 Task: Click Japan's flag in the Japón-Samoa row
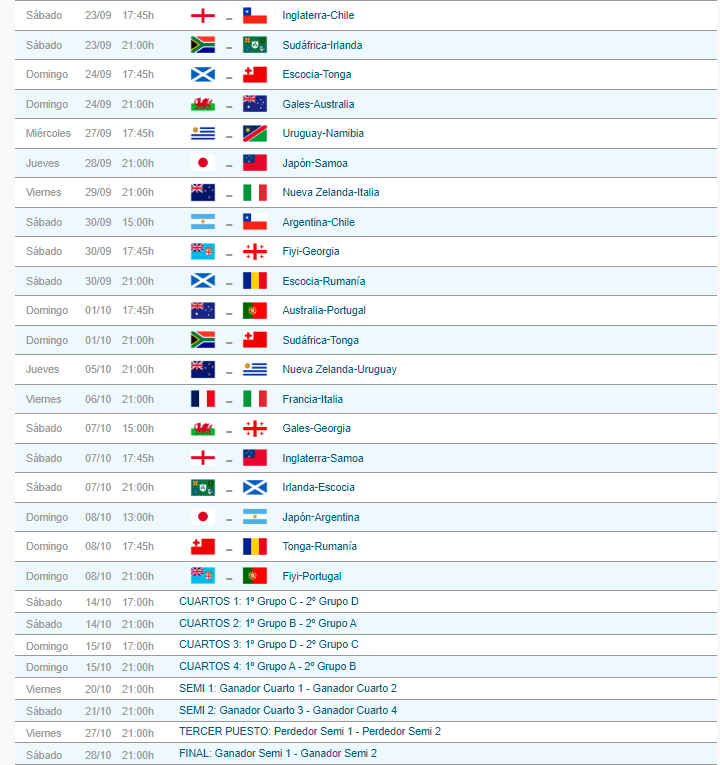tap(203, 163)
